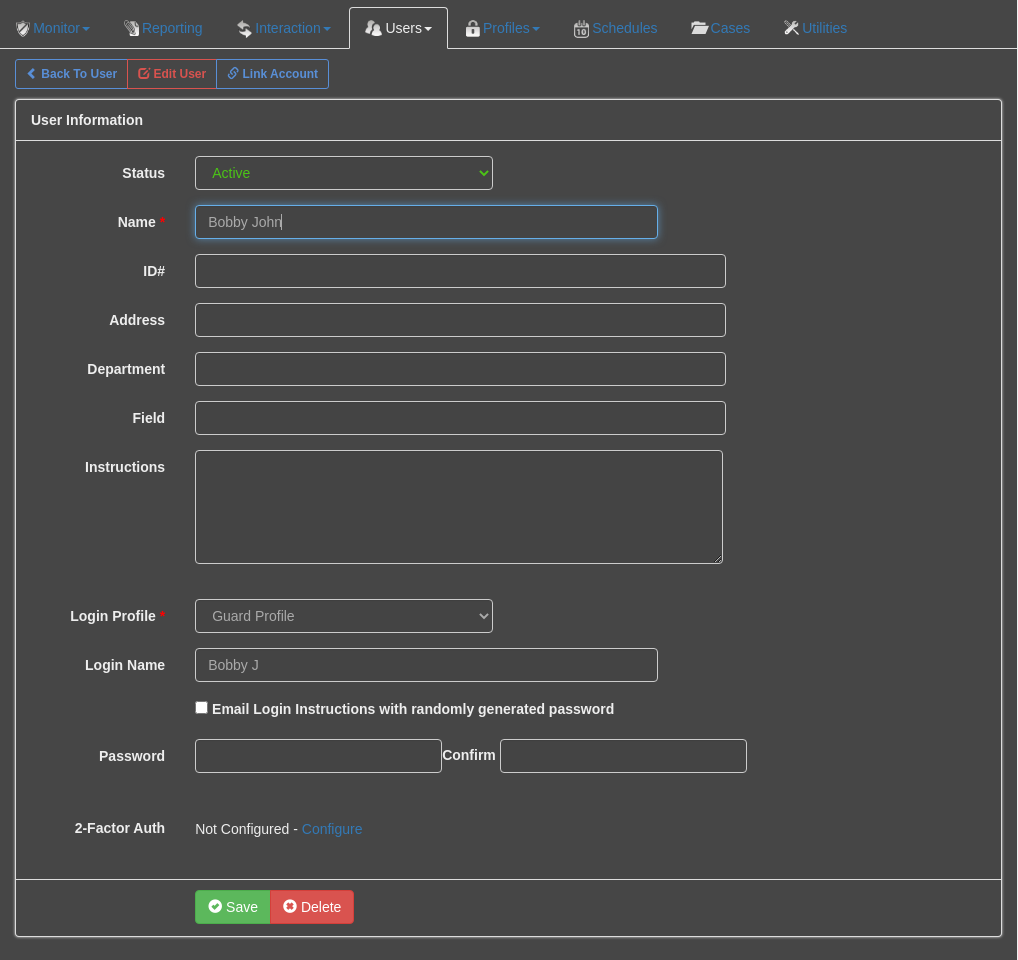Click the Link Account button
Viewport: 1018px width, 960px height.
pos(273,74)
